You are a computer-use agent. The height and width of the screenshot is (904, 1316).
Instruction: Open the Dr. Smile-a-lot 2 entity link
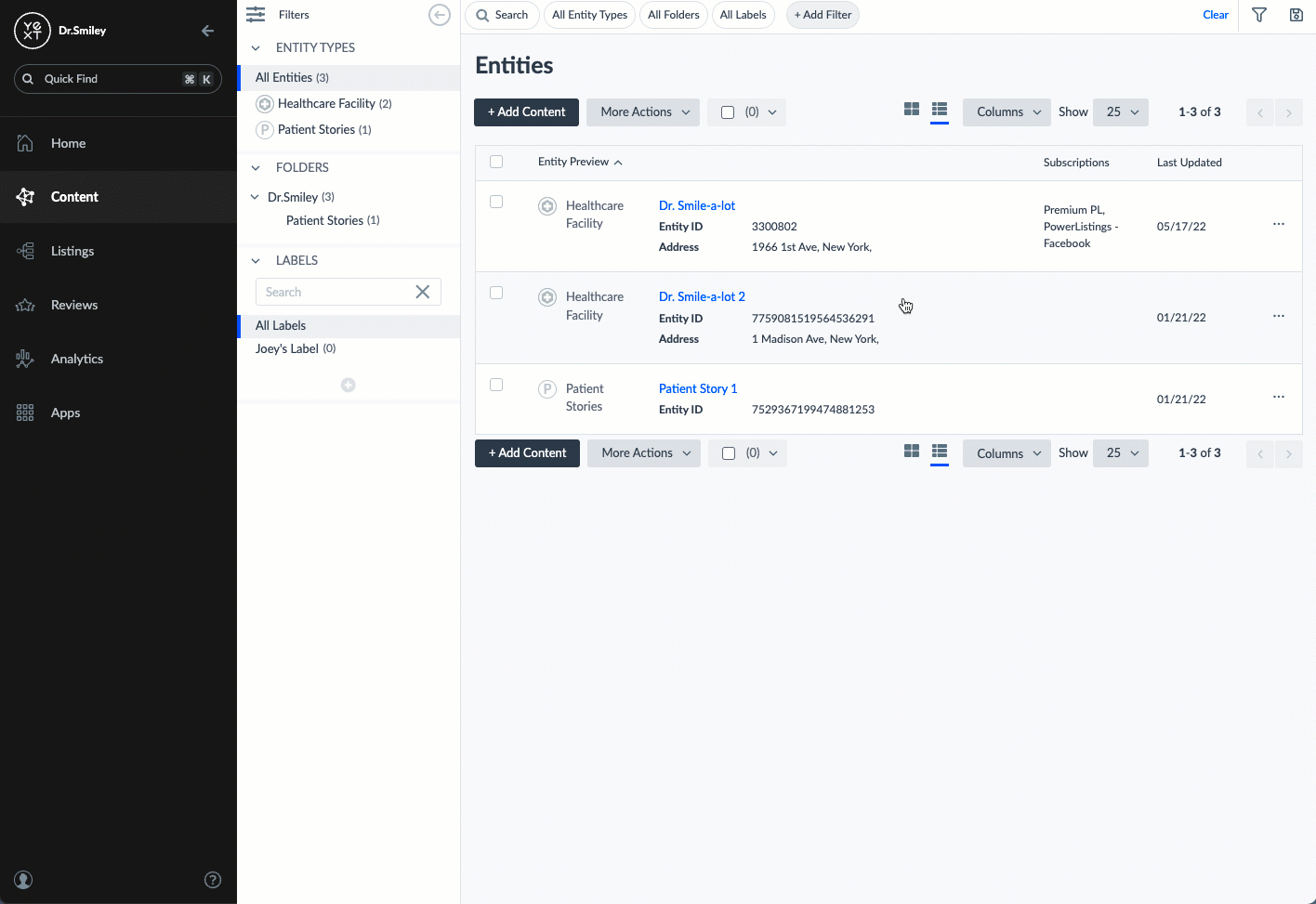point(702,296)
